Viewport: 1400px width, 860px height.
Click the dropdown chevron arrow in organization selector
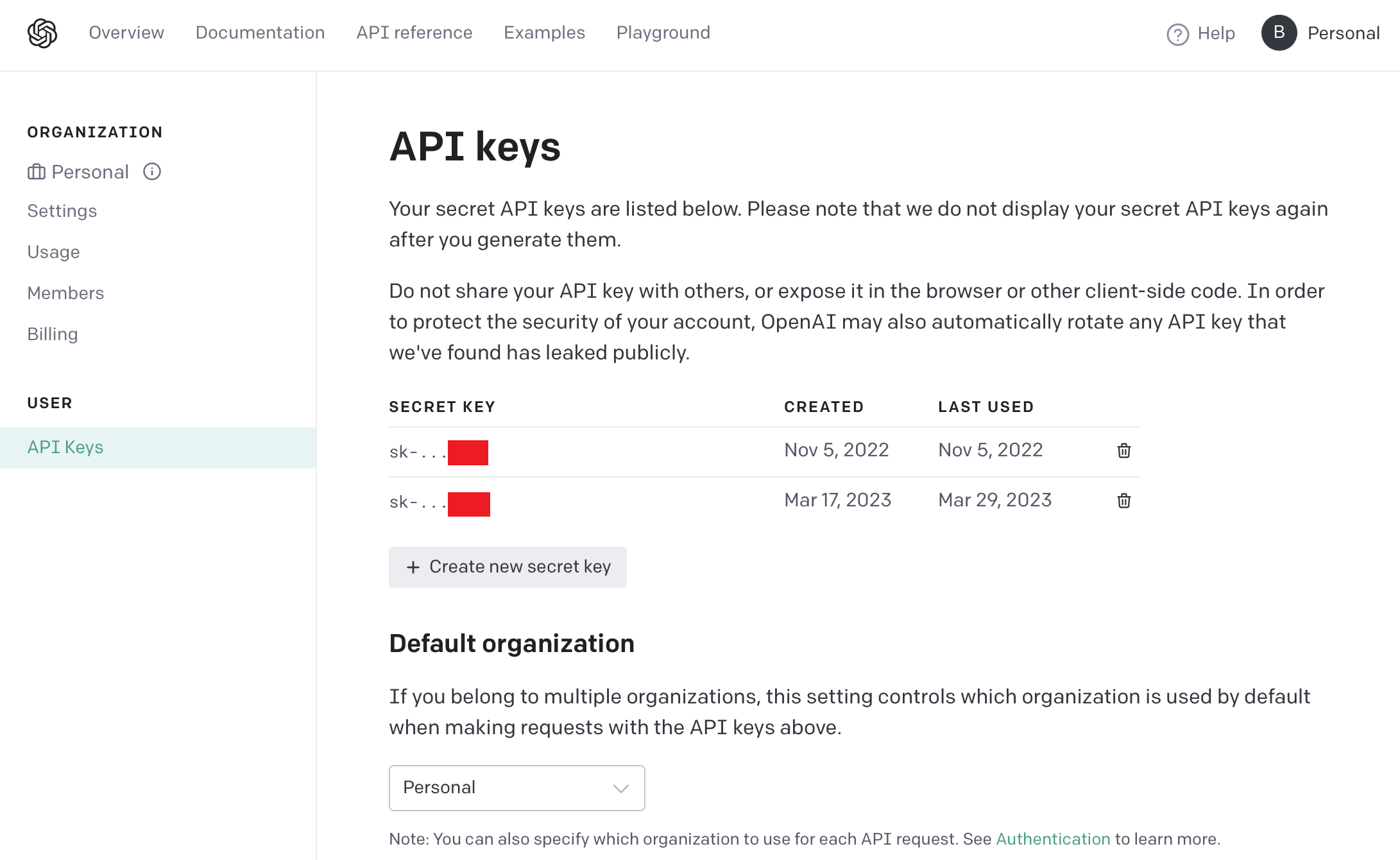(x=620, y=788)
